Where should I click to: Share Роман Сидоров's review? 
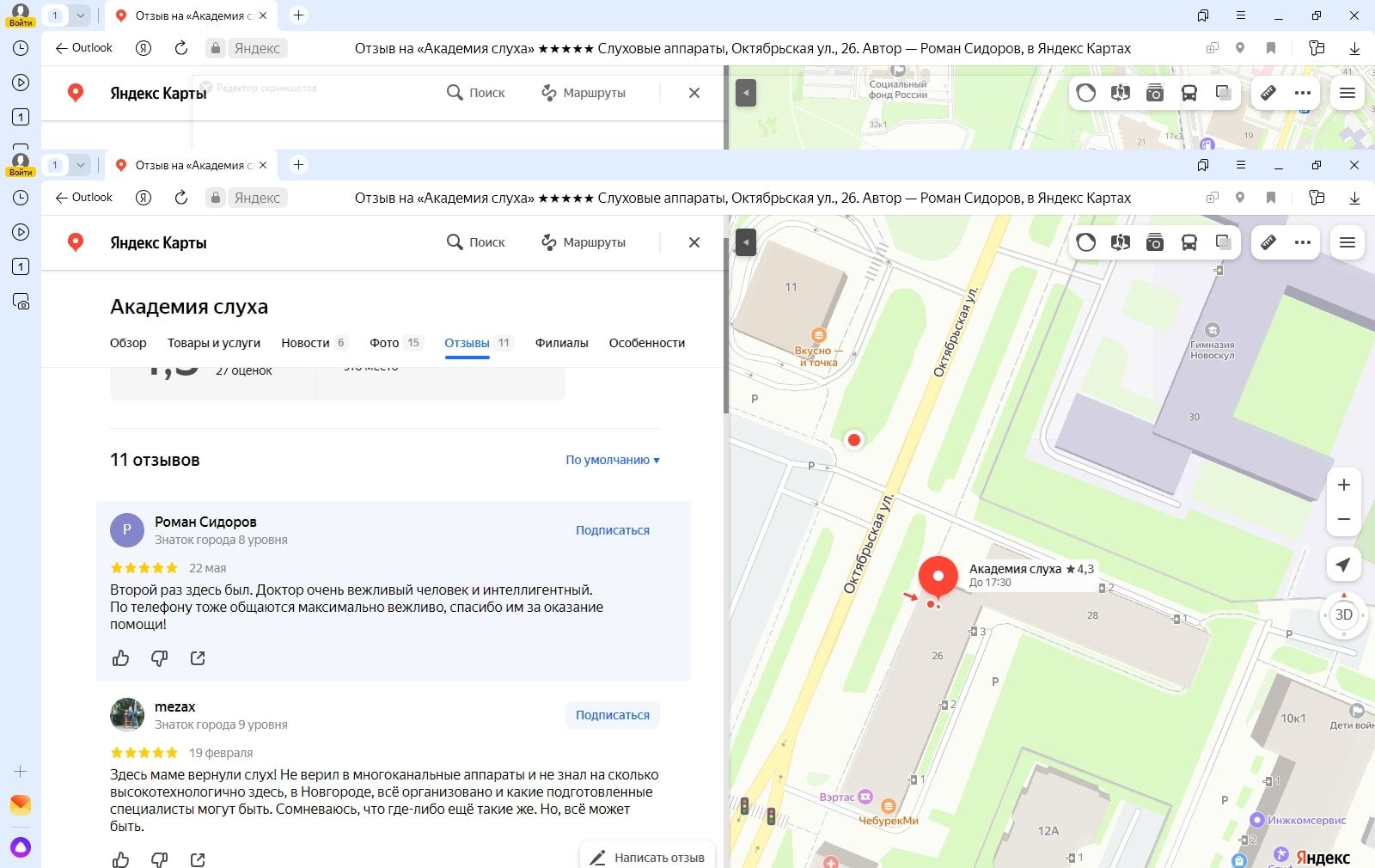[x=198, y=658]
